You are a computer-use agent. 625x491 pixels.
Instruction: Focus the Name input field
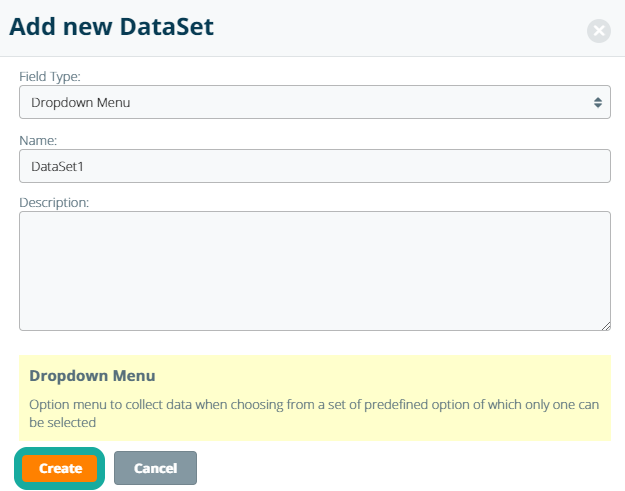click(314, 166)
